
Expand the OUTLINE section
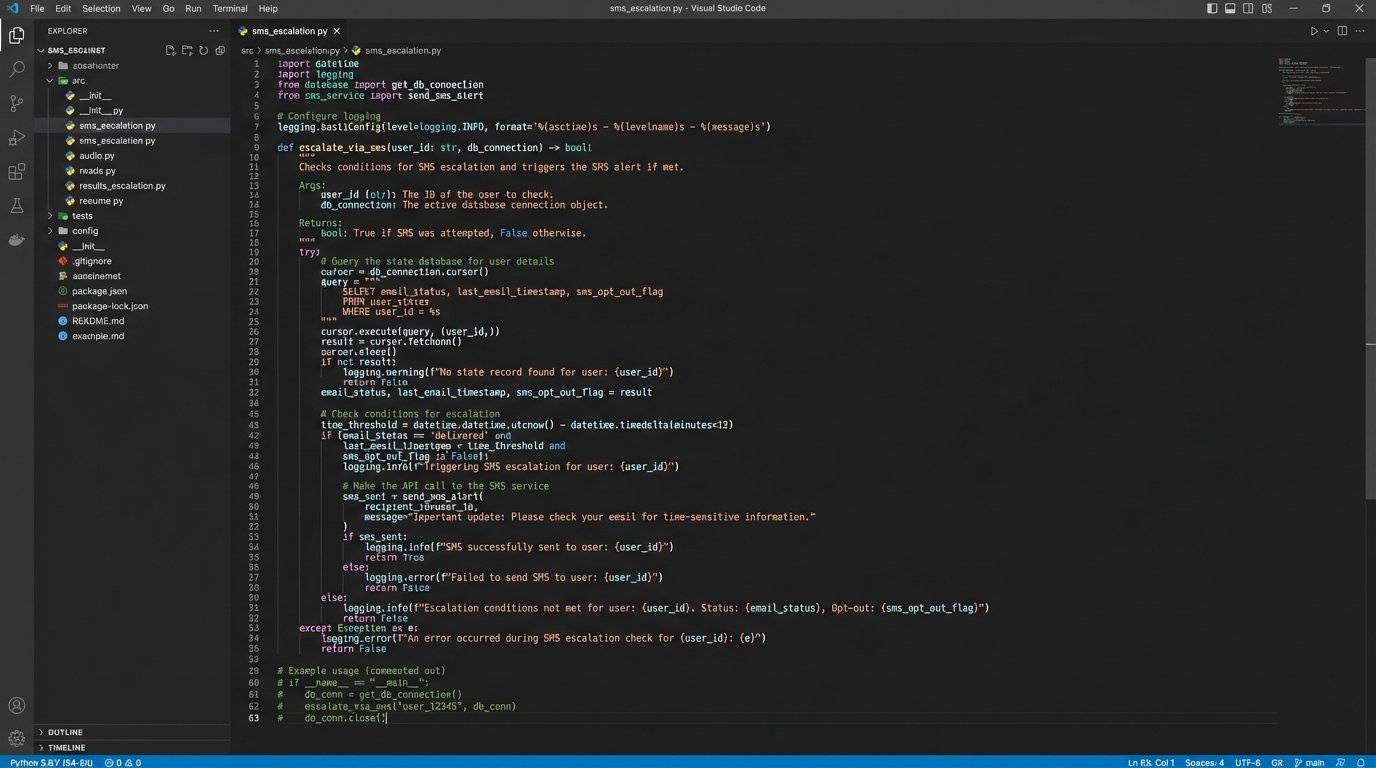coord(66,732)
